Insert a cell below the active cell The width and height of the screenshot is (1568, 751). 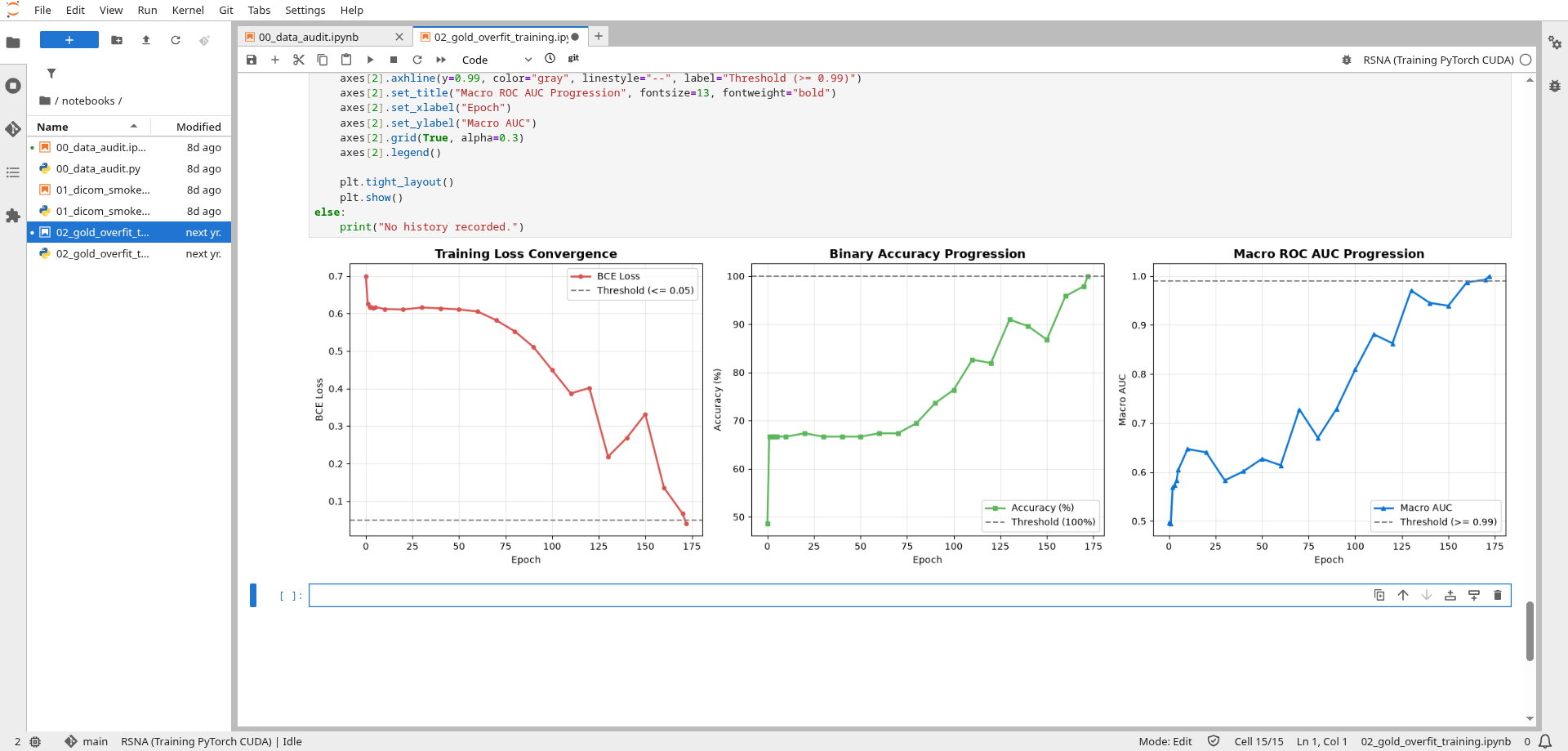pos(1474,595)
